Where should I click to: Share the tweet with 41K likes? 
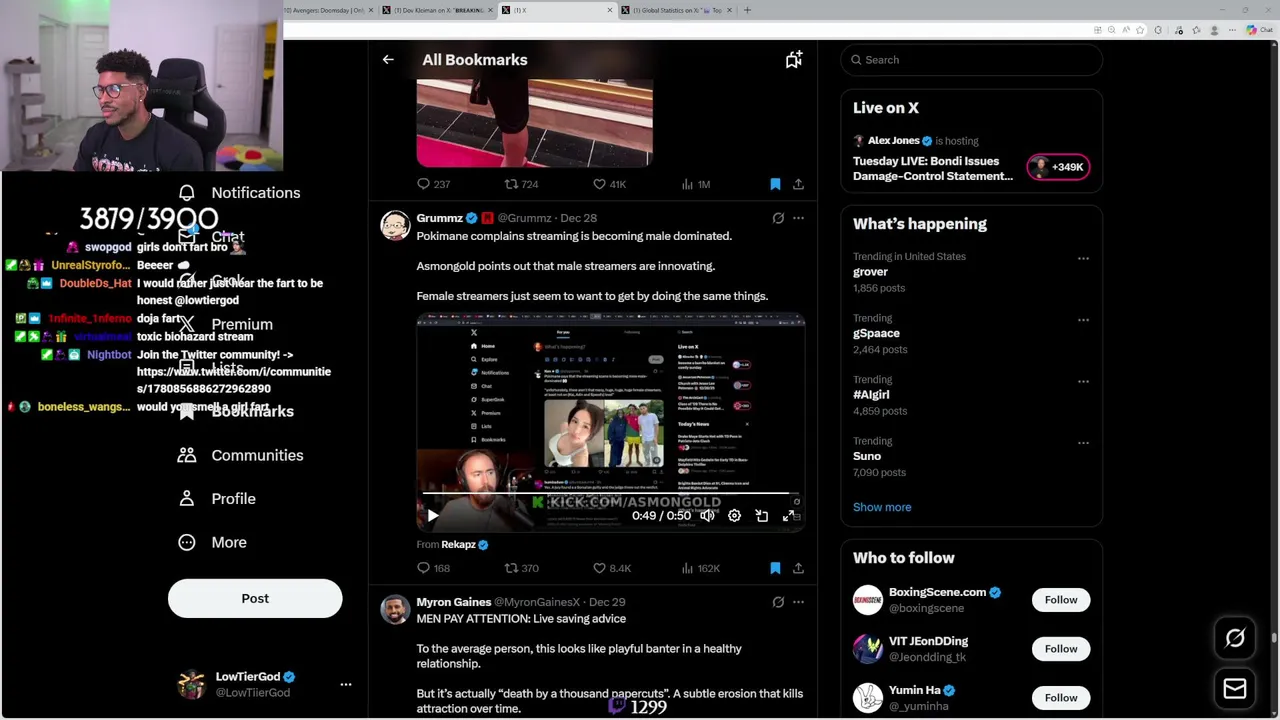tap(798, 184)
